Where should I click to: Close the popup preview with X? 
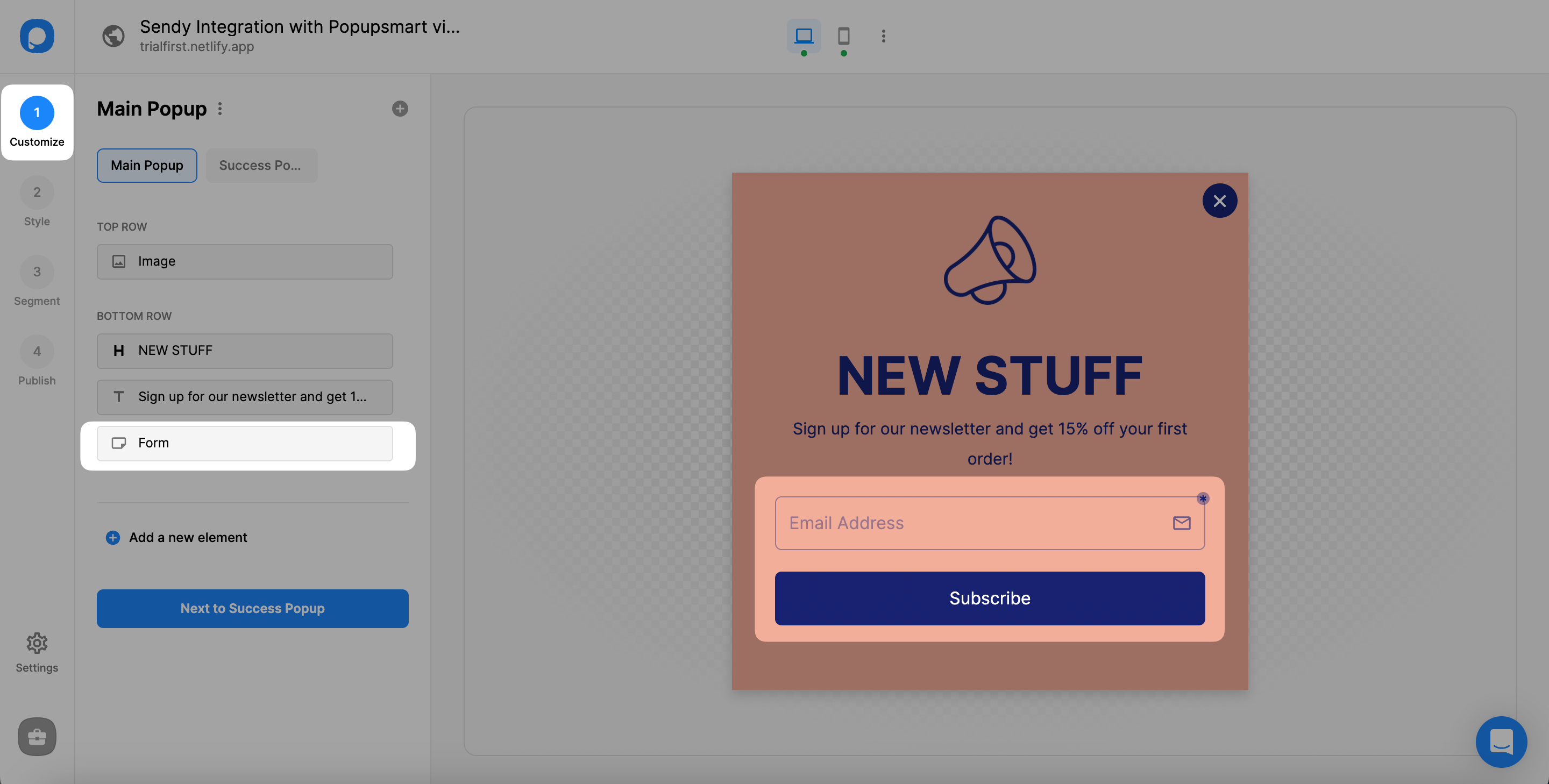click(1219, 201)
